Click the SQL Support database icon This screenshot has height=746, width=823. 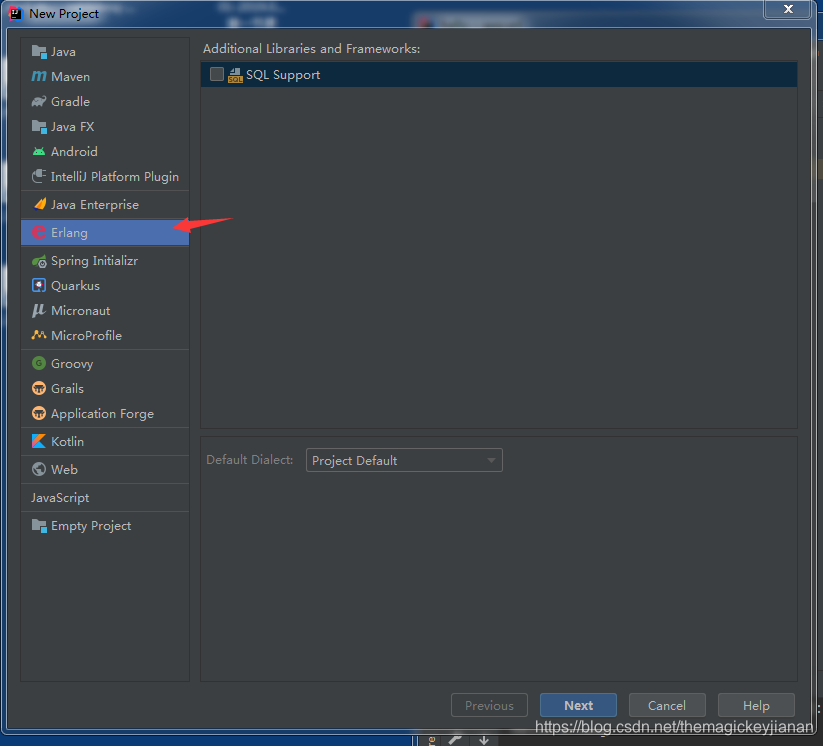(235, 75)
